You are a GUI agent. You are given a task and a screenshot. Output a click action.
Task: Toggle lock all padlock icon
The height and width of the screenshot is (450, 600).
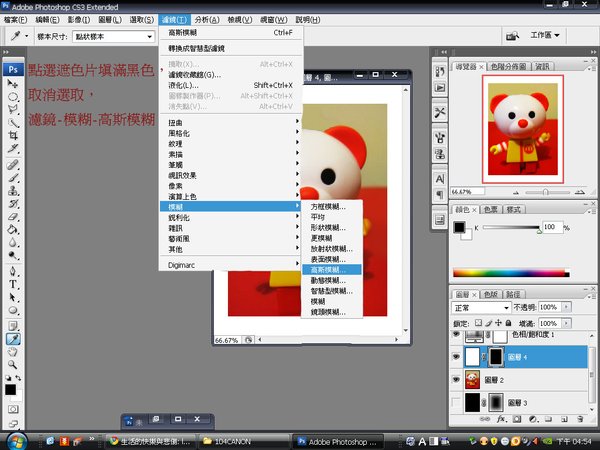[x=508, y=323]
